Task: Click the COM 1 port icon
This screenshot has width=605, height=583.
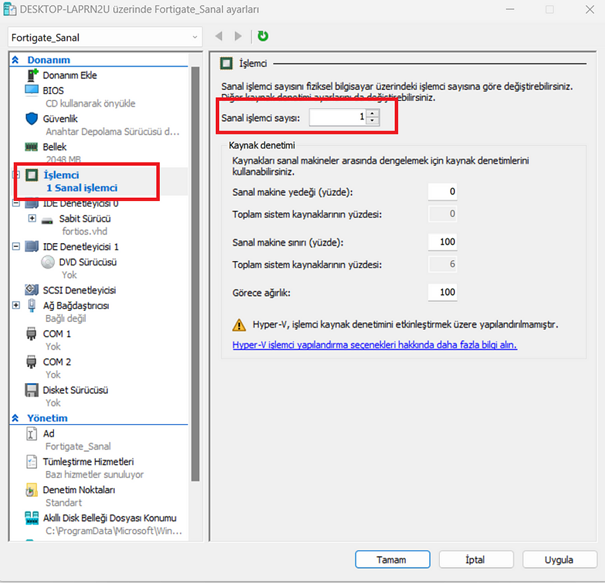Action: 31,334
